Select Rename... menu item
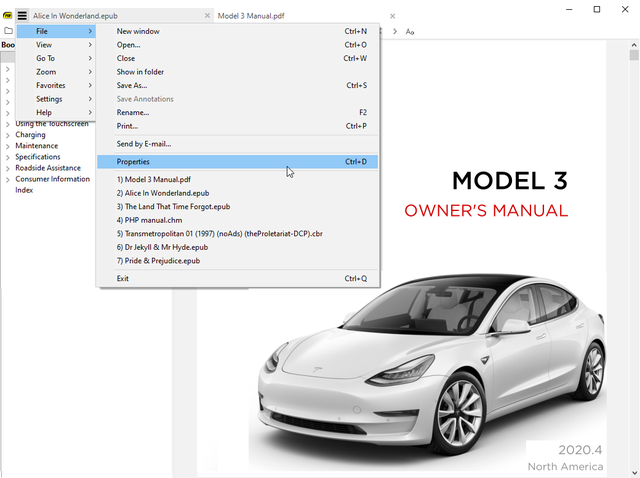 pyautogui.click(x=238, y=112)
